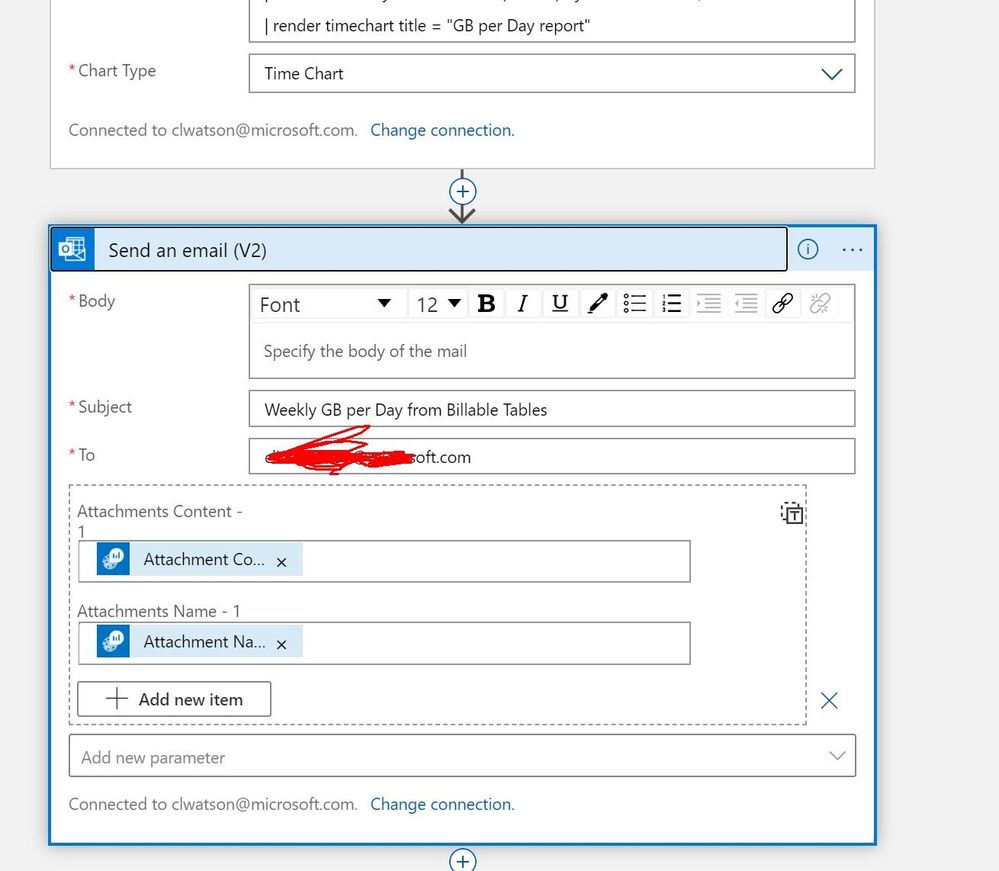The image size is (999, 871).
Task: Click Add new item button
Action: point(174,699)
